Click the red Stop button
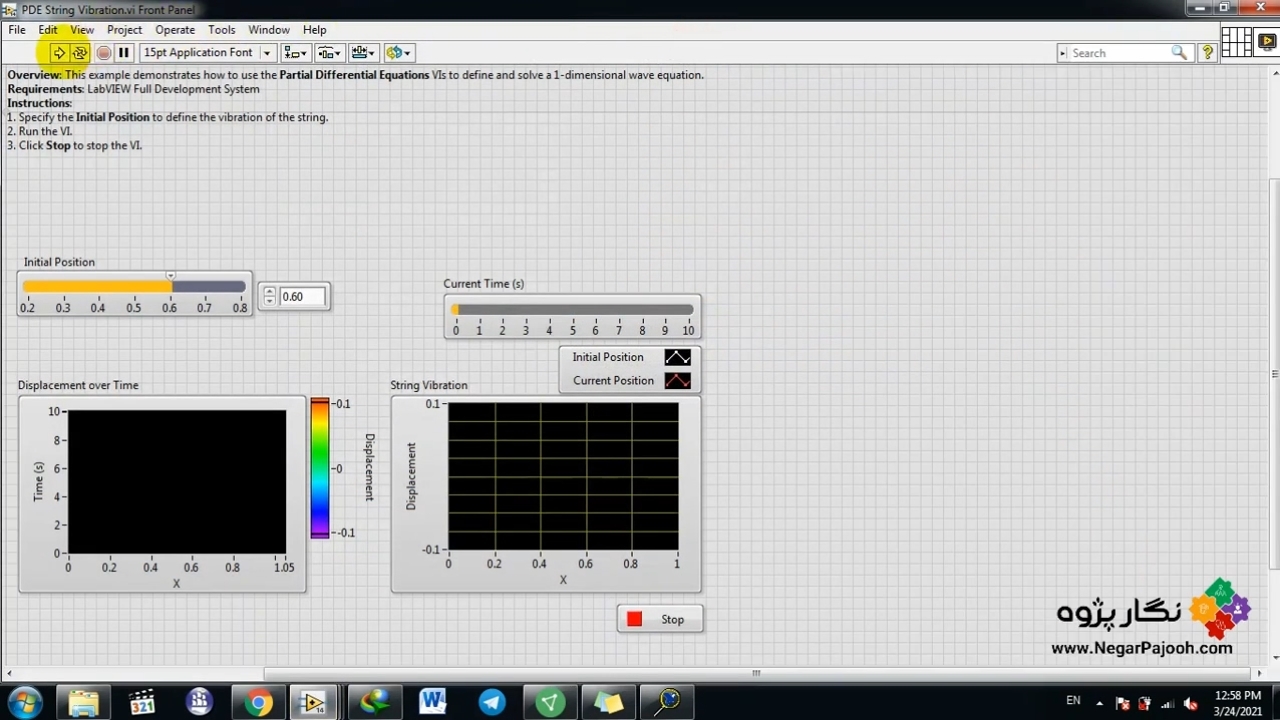The height and width of the screenshot is (720, 1280). 660,620
